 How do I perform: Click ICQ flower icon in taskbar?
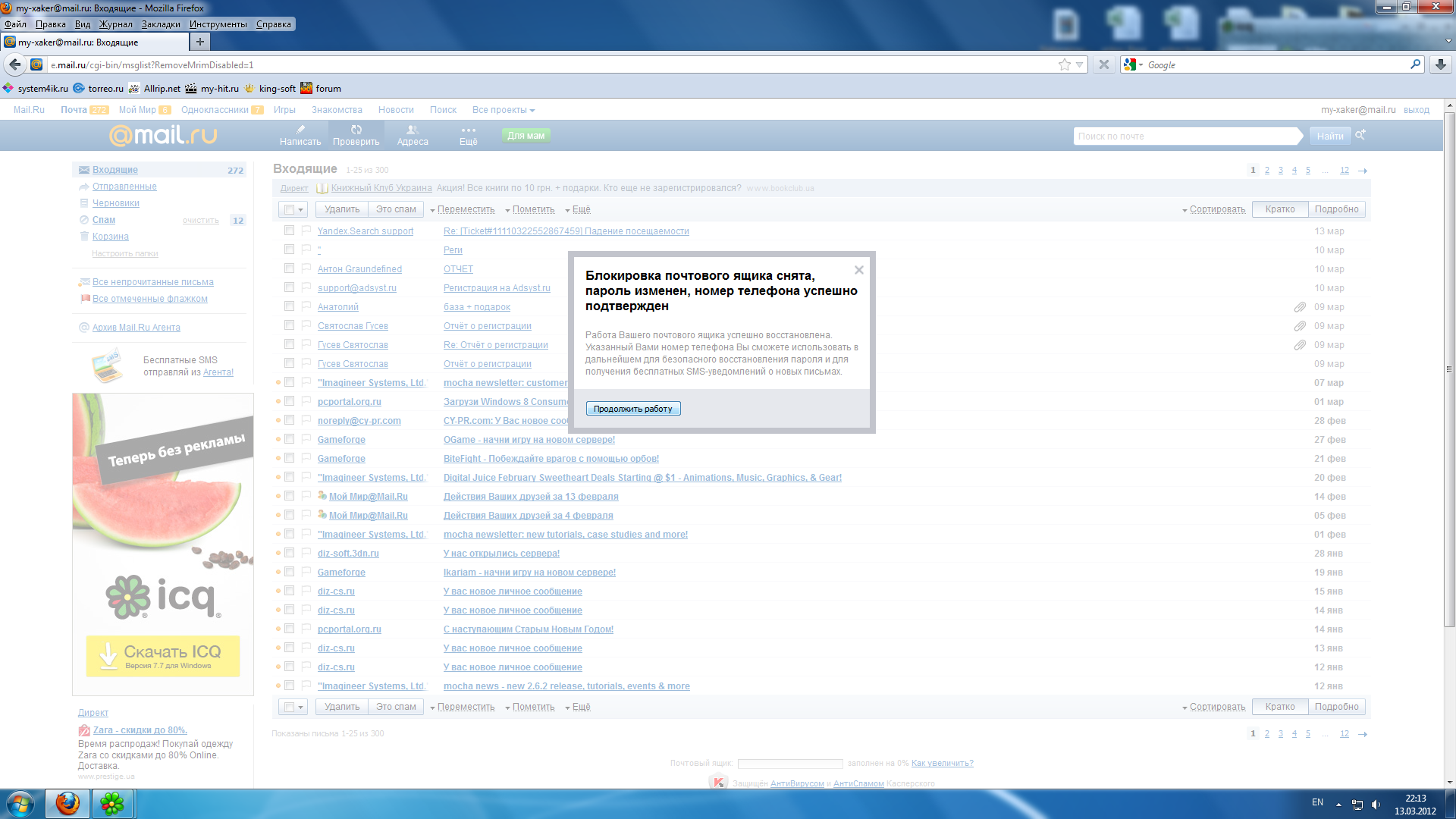pos(112,804)
